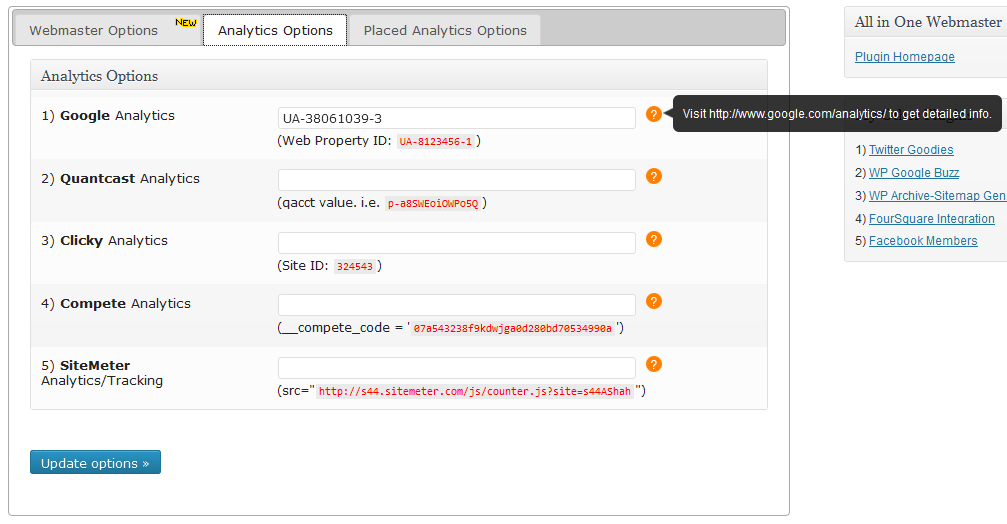Click the Google Analytics ID field

pyautogui.click(x=457, y=118)
